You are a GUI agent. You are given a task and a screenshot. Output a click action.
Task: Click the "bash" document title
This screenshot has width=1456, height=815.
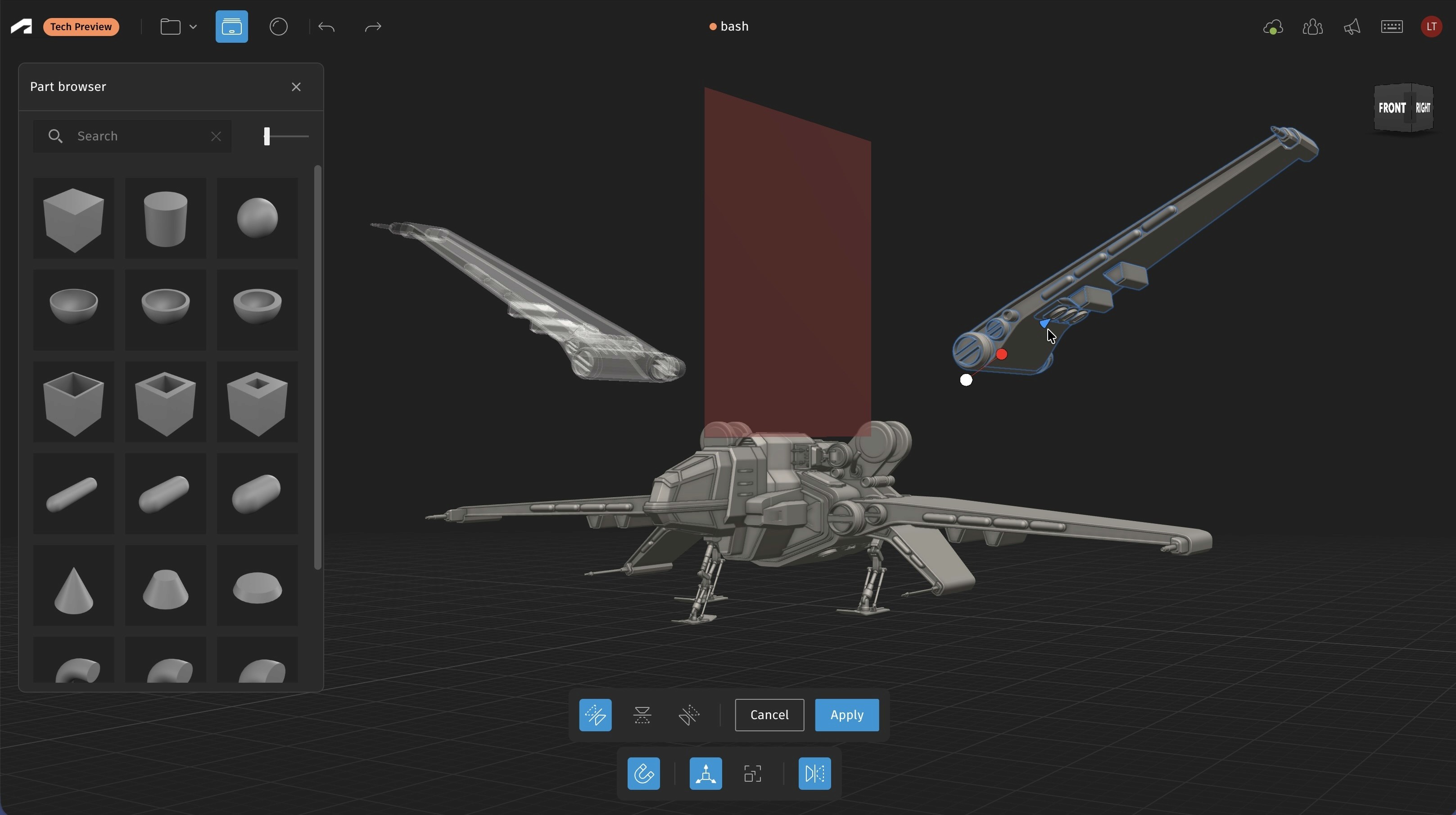(734, 27)
